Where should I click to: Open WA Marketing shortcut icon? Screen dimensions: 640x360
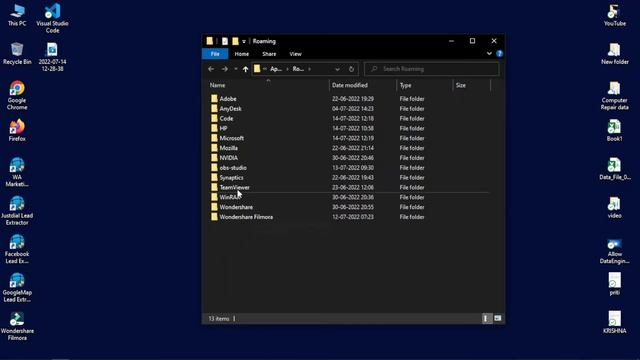pos(17,172)
